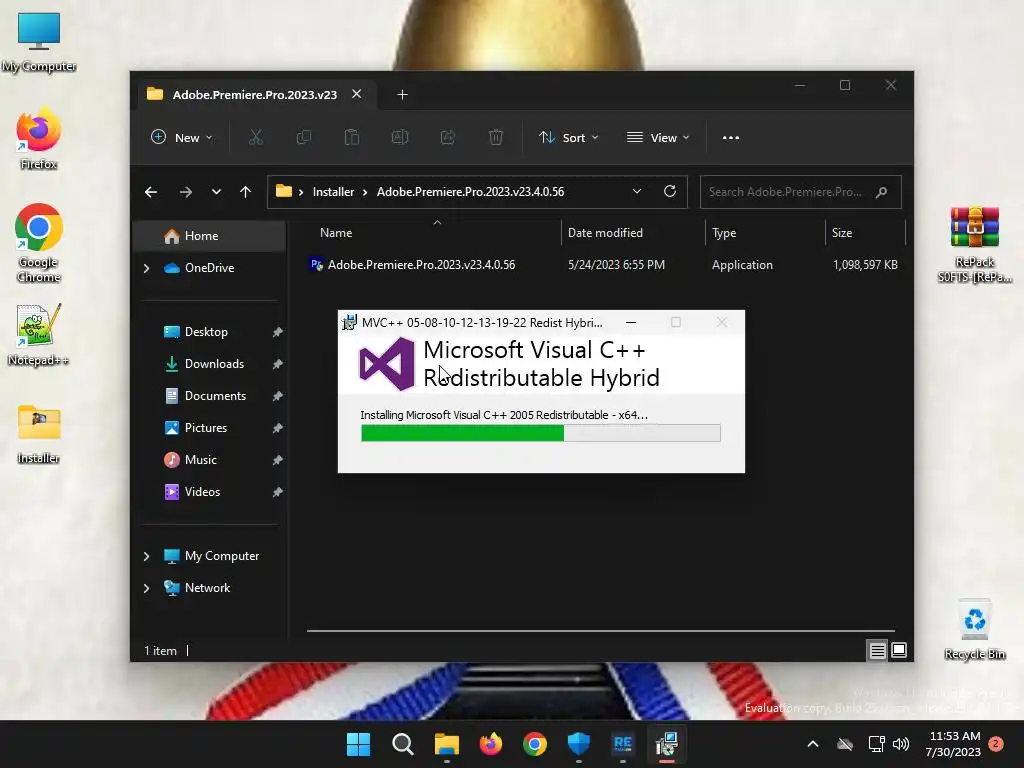Click the Paste icon in Explorer toolbar

(352, 137)
